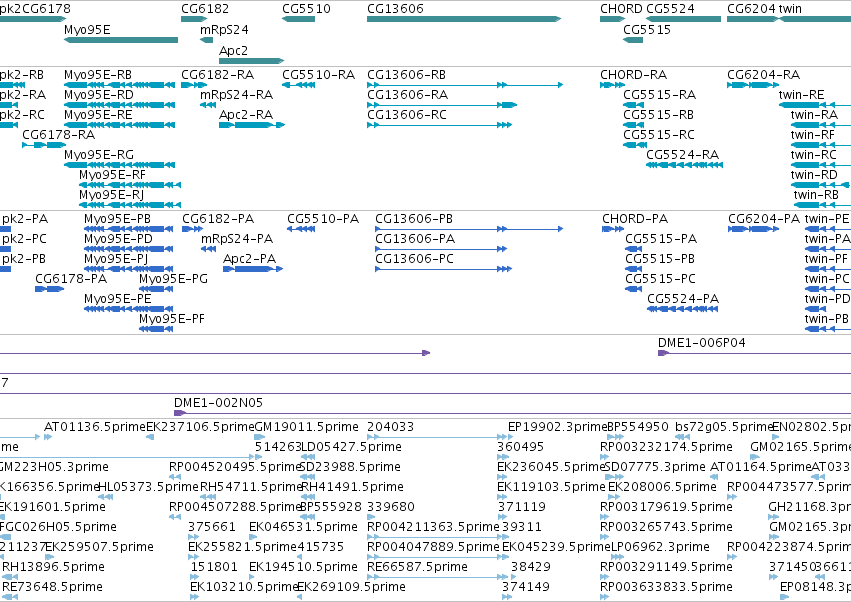Image resolution: width=851 pixels, height=602 pixels.
Task: Click the CG5510 gene label
Action: 306,9
